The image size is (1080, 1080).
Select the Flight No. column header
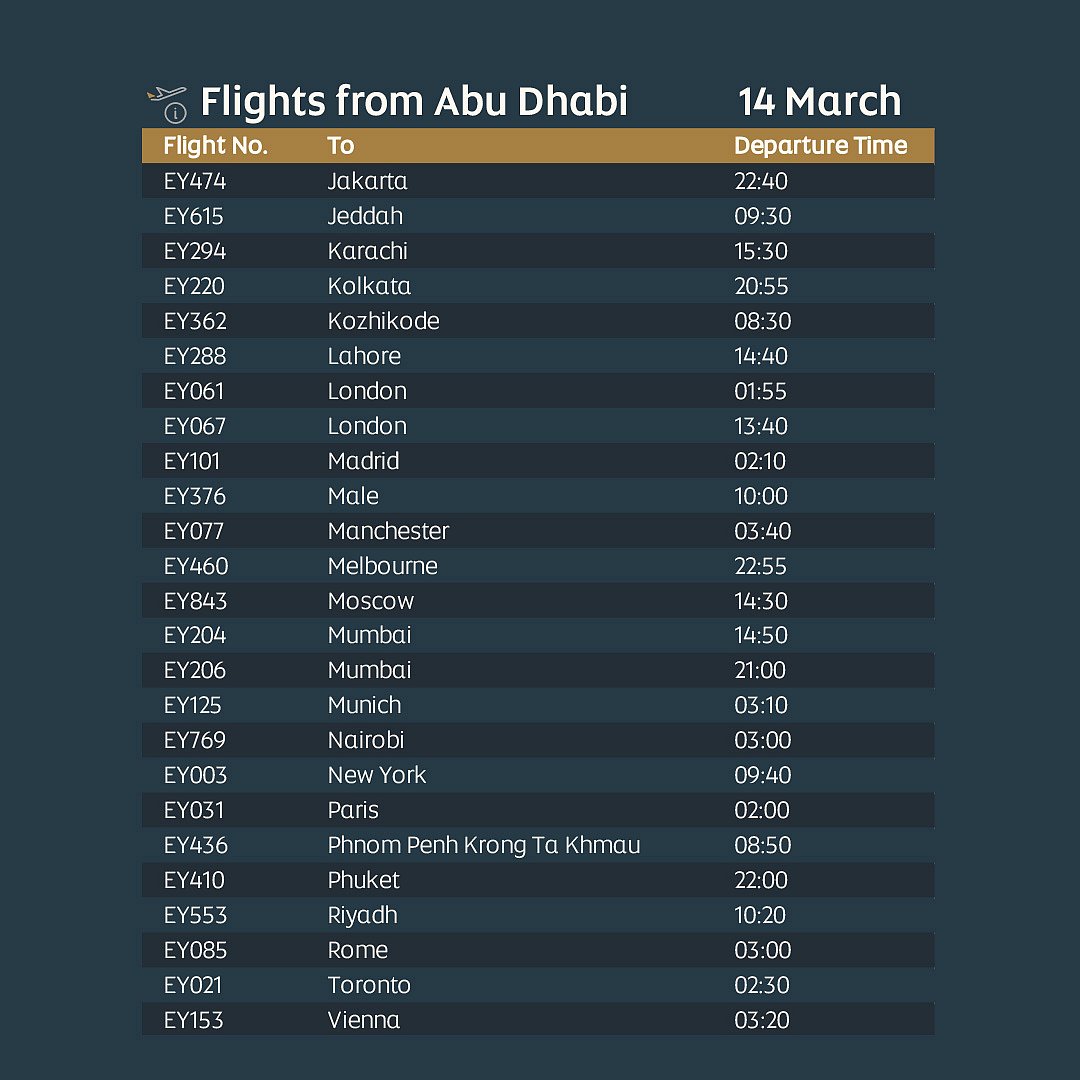216,146
